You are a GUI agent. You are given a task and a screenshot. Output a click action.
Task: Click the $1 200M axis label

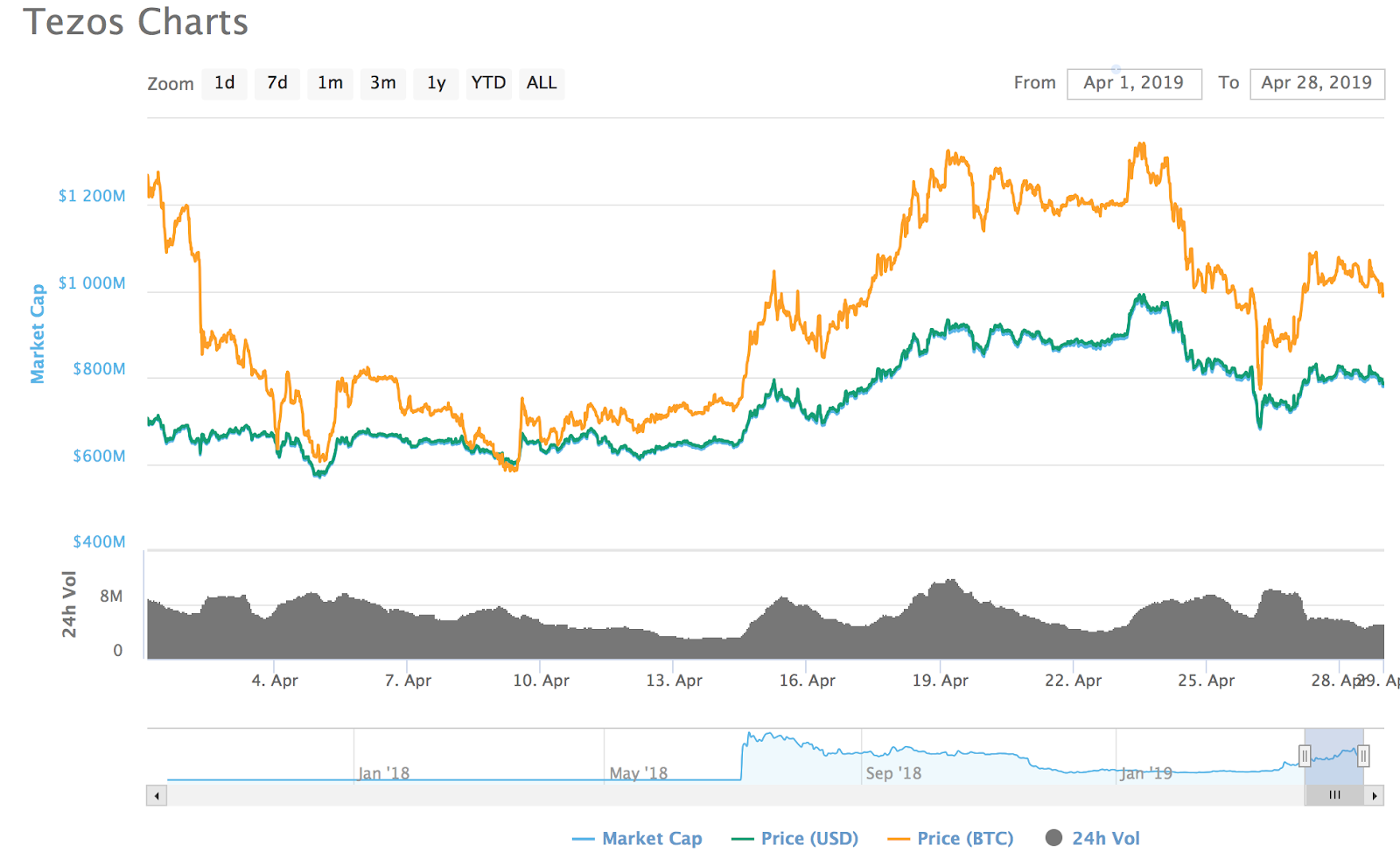point(92,196)
